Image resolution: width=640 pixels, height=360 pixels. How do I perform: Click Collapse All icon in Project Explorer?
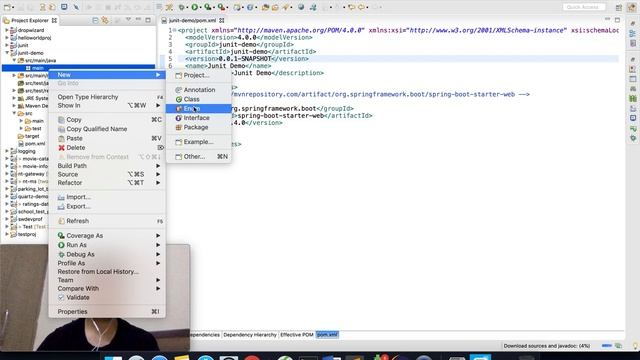point(95,20)
